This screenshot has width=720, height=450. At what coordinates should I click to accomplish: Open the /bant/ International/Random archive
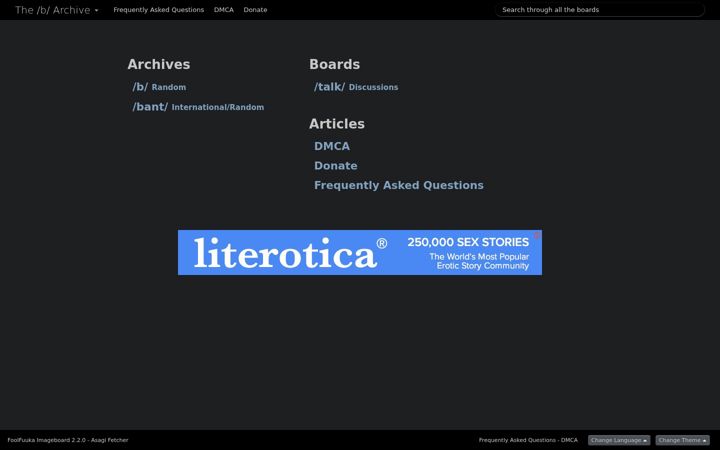coord(198,107)
